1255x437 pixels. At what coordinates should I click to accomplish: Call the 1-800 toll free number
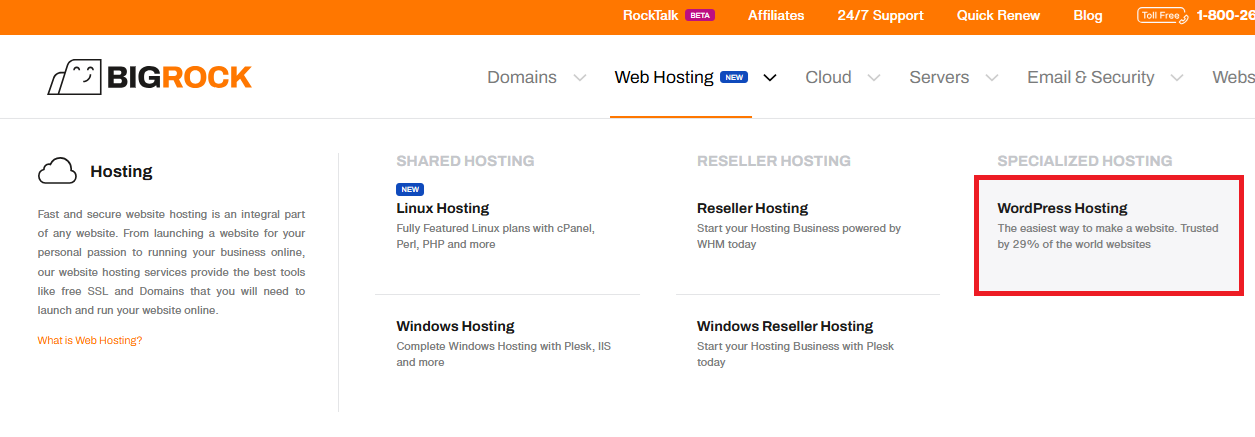[x=1225, y=15]
